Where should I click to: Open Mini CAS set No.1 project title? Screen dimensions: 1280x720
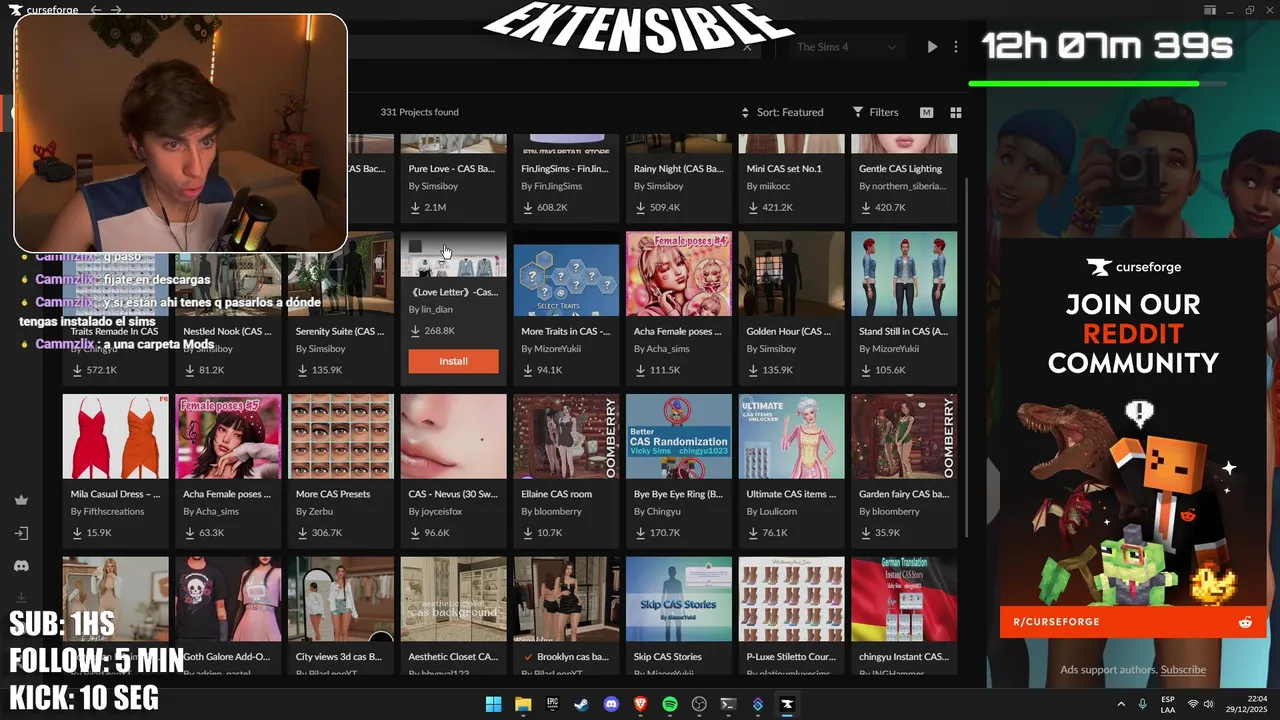click(x=784, y=168)
